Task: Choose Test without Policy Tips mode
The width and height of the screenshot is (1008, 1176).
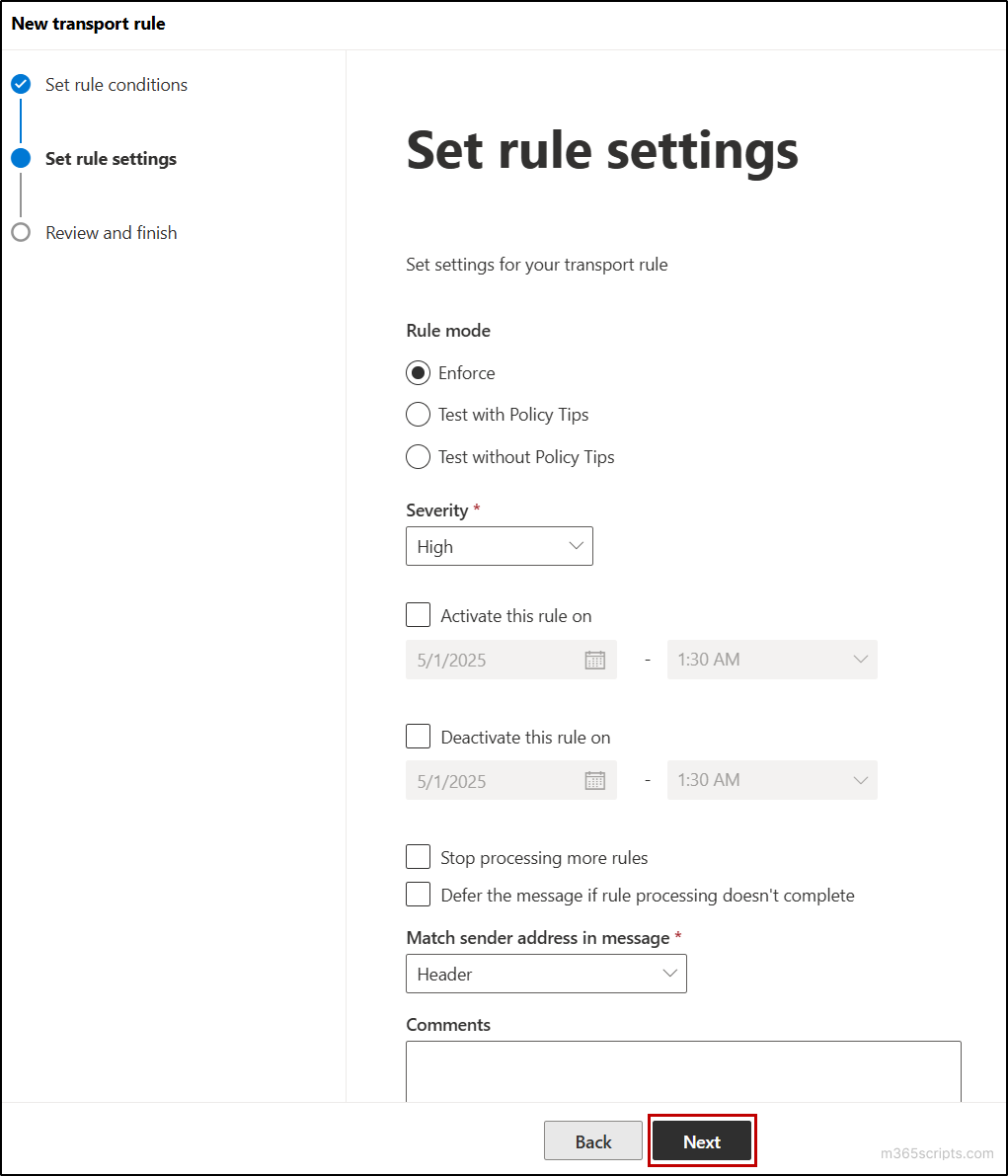Action: [x=418, y=456]
